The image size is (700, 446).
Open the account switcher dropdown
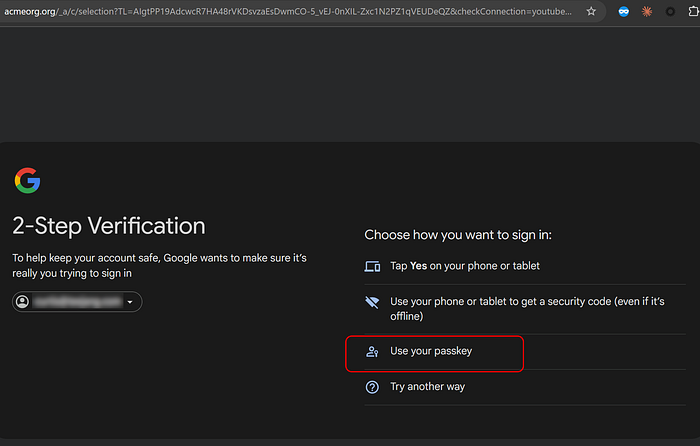pyautogui.click(x=77, y=302)
